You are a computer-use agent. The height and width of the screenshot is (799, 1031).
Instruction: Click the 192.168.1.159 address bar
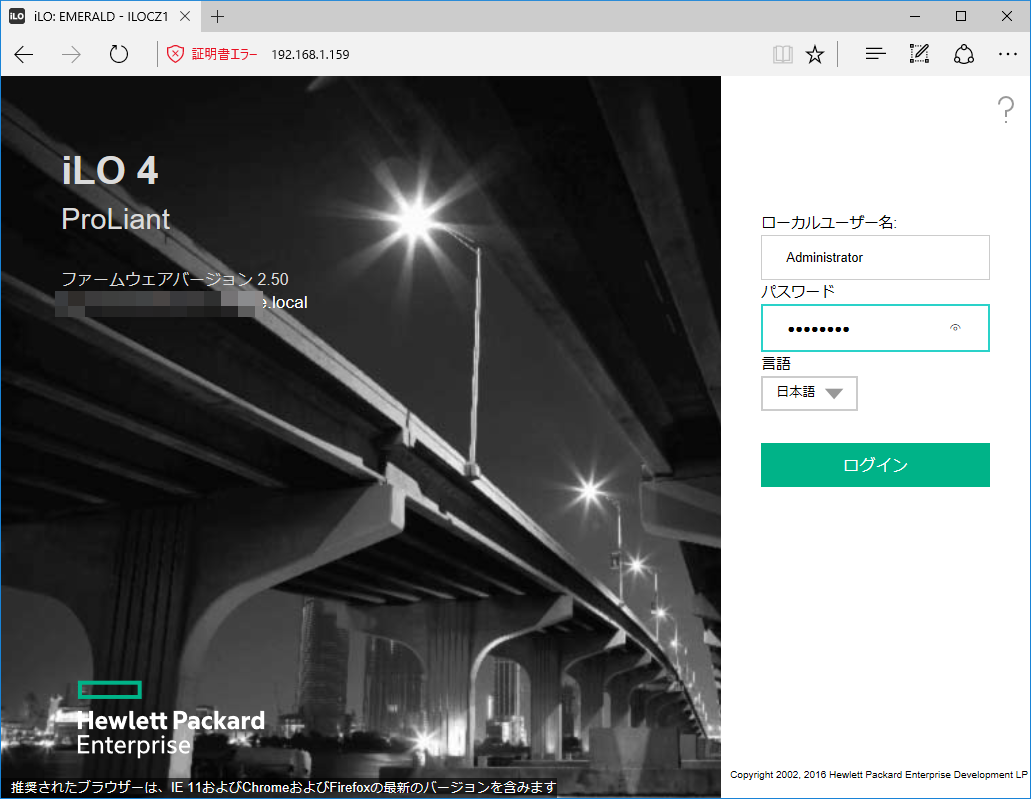(x=310, y=55)
